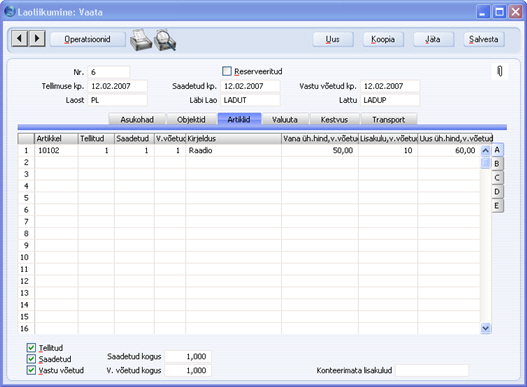Minimize the Laoliikumine window
Image resolution: width=527 pixels, height=387 pixels.
tap(483, 12)
